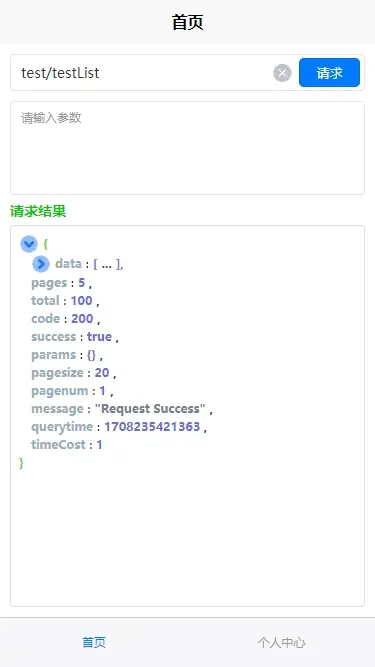This screenshot has width=375, height=667.
Task: Click the "Request Success" message string
Action: click(151, 409)
